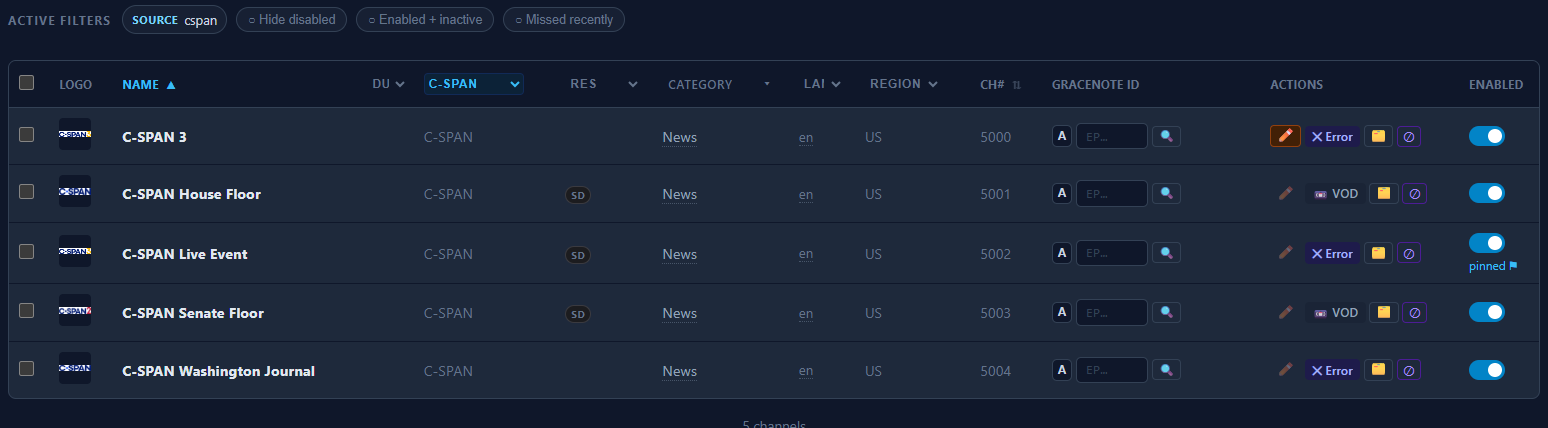Image resolution: width=1548 pixels, height=428 pixels.
Task: Check the C-SPAN Senate Floor row checkbox
Action: 26,310
